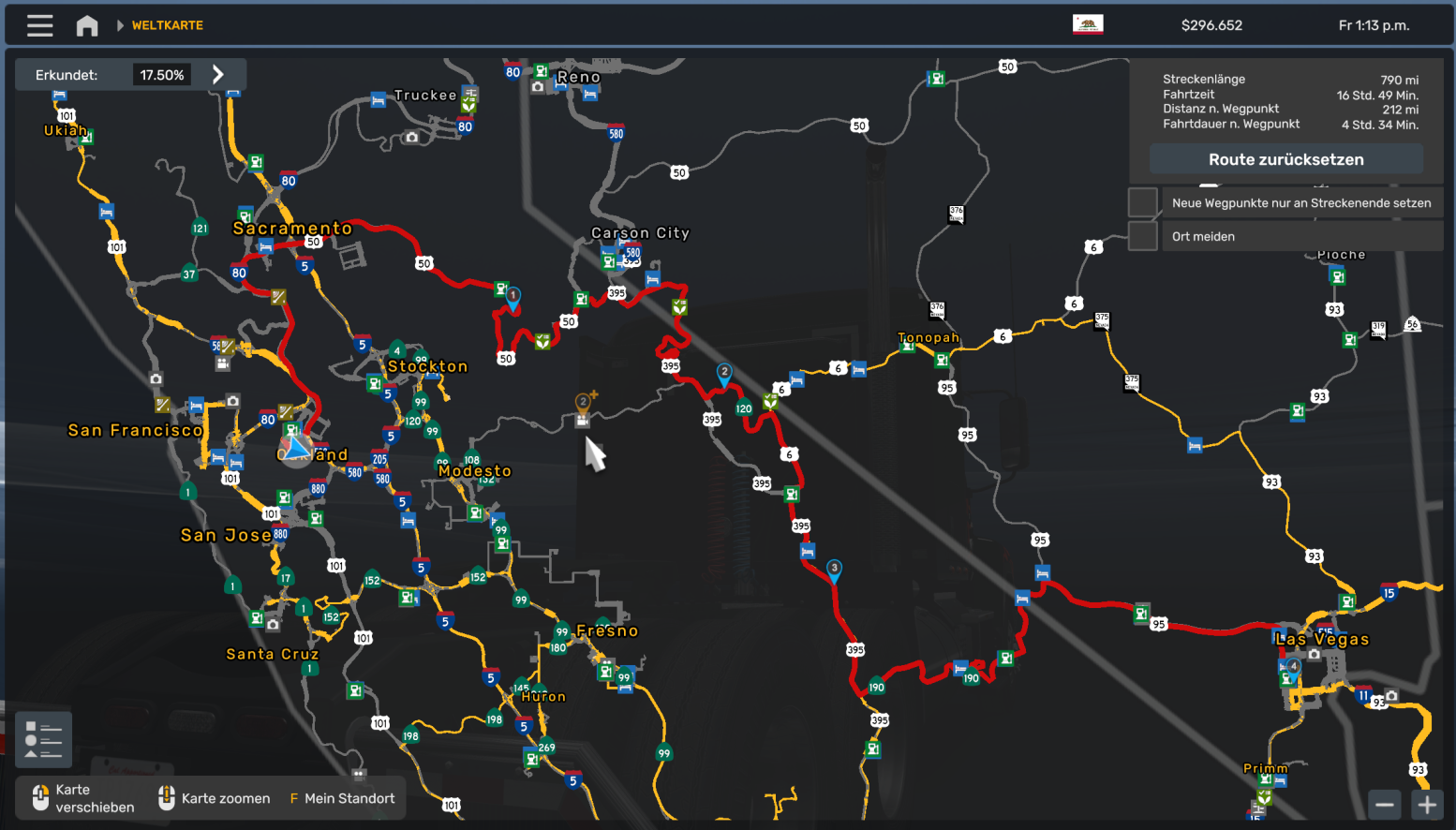Viewport: 1456px width, 830px height.
Task: Click the rest stop icon near Truckee
Action: (379, 99)
